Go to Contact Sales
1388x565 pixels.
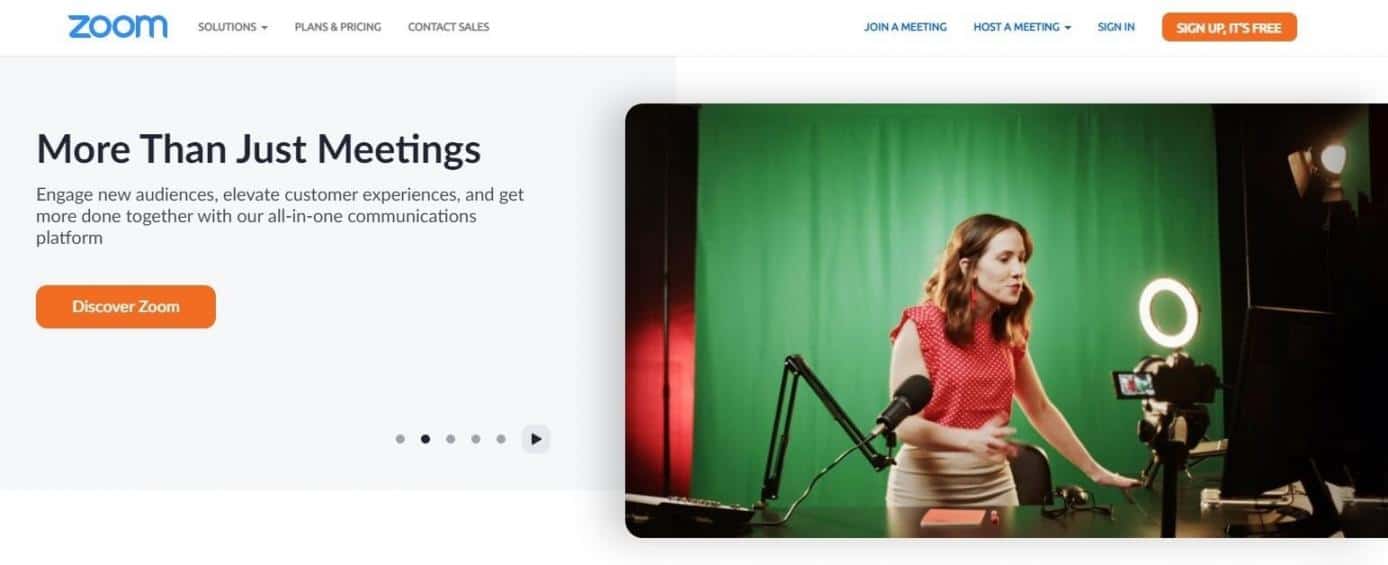449,27
